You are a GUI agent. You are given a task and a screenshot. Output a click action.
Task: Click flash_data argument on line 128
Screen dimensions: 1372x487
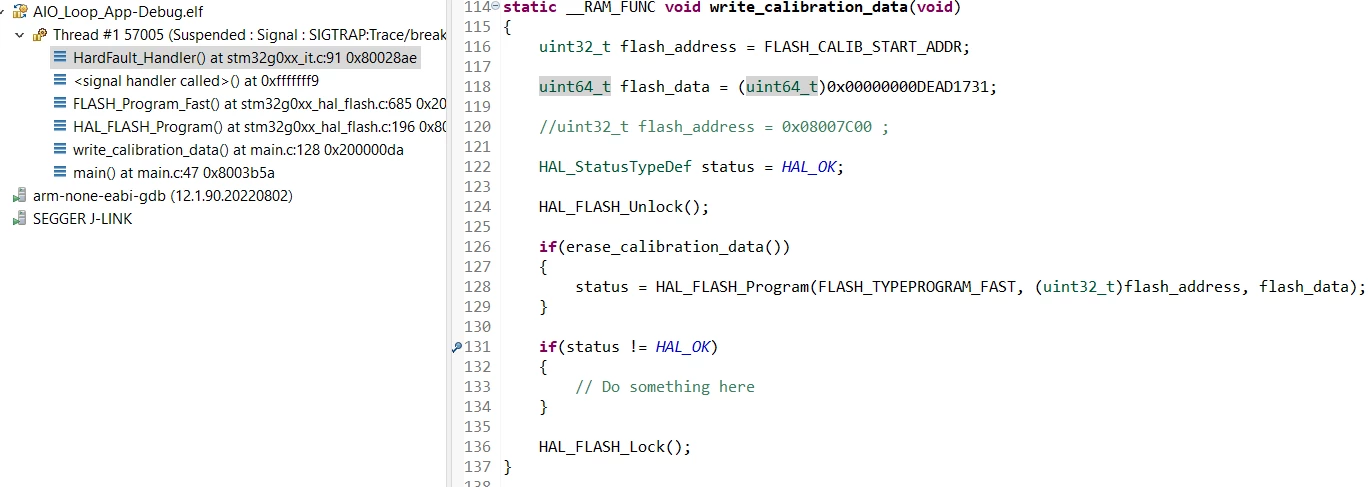pyautogui.click(x=1304, y=287)
